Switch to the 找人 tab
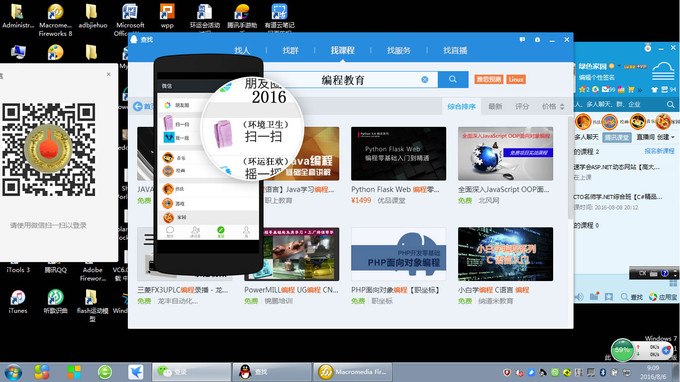 [242, 50]
